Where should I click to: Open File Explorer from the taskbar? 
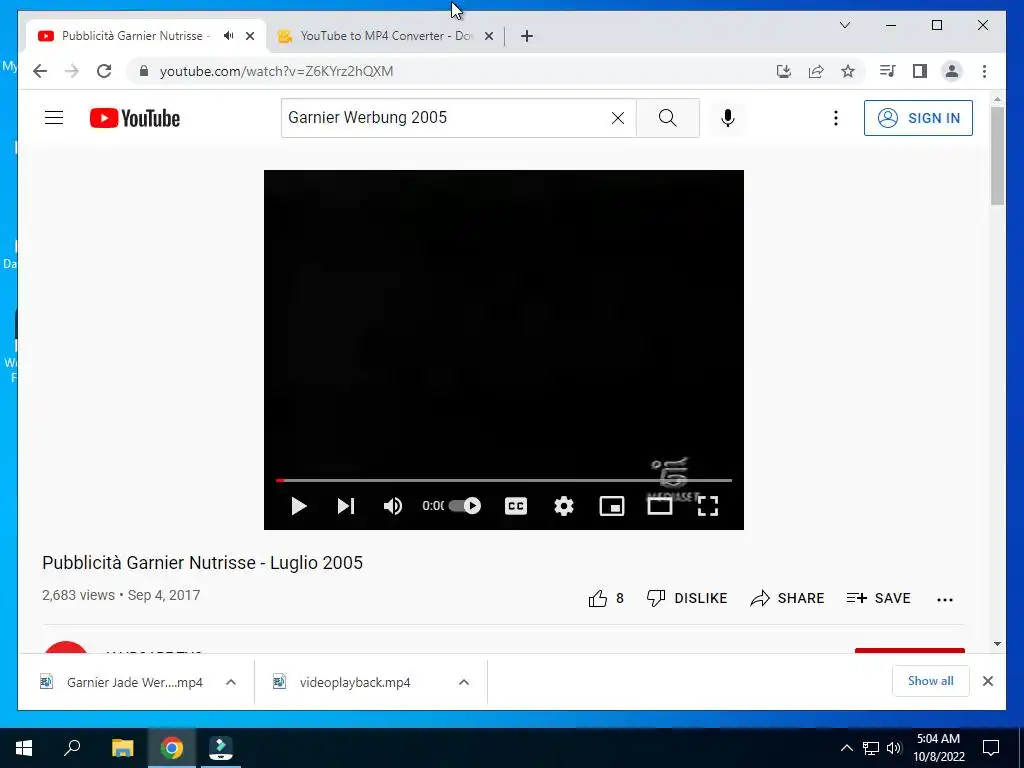(122, 748)
